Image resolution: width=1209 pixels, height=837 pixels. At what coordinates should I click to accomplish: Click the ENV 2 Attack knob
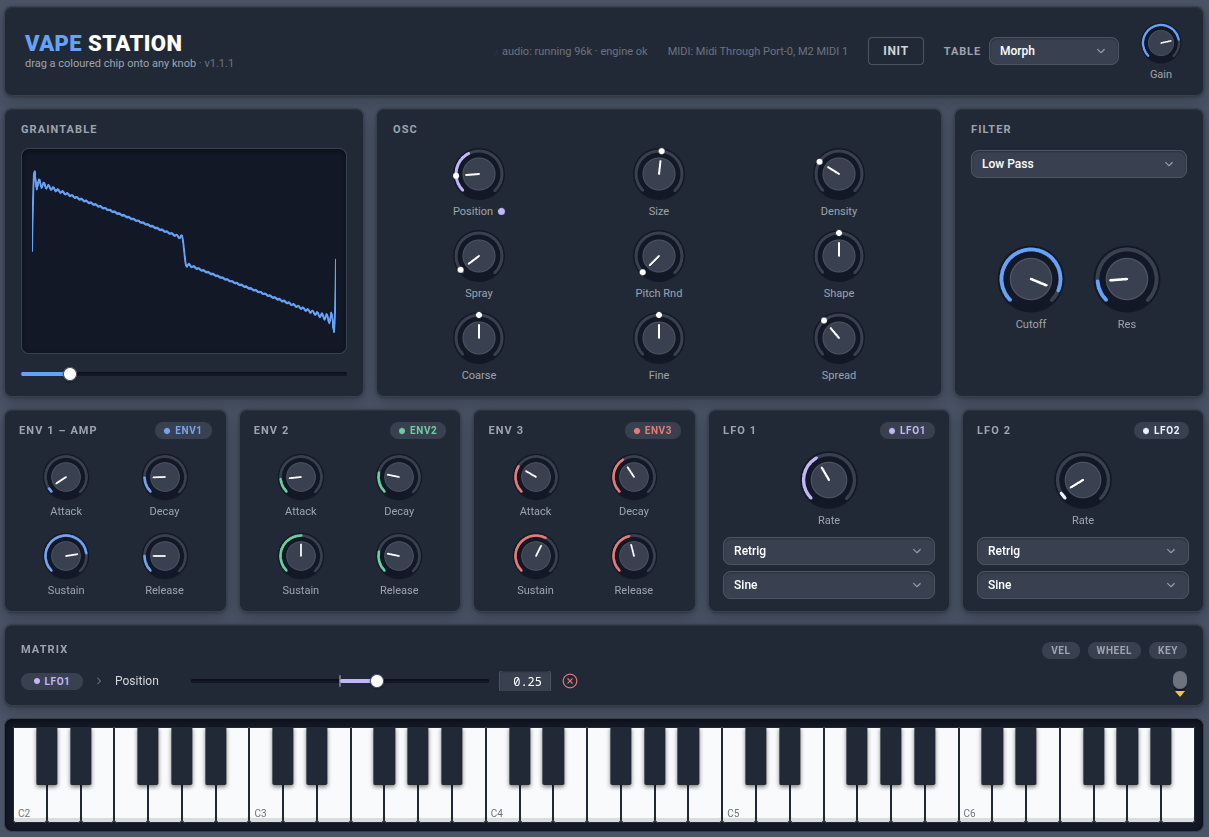tap(301, 478)
